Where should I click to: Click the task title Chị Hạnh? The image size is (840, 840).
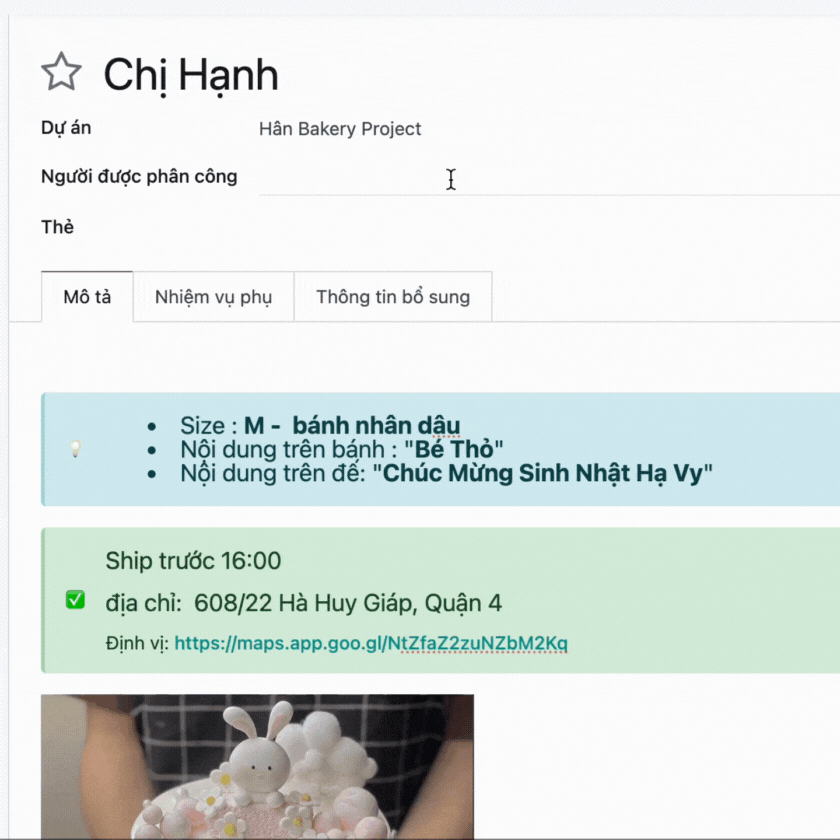[x=191, y=75]
